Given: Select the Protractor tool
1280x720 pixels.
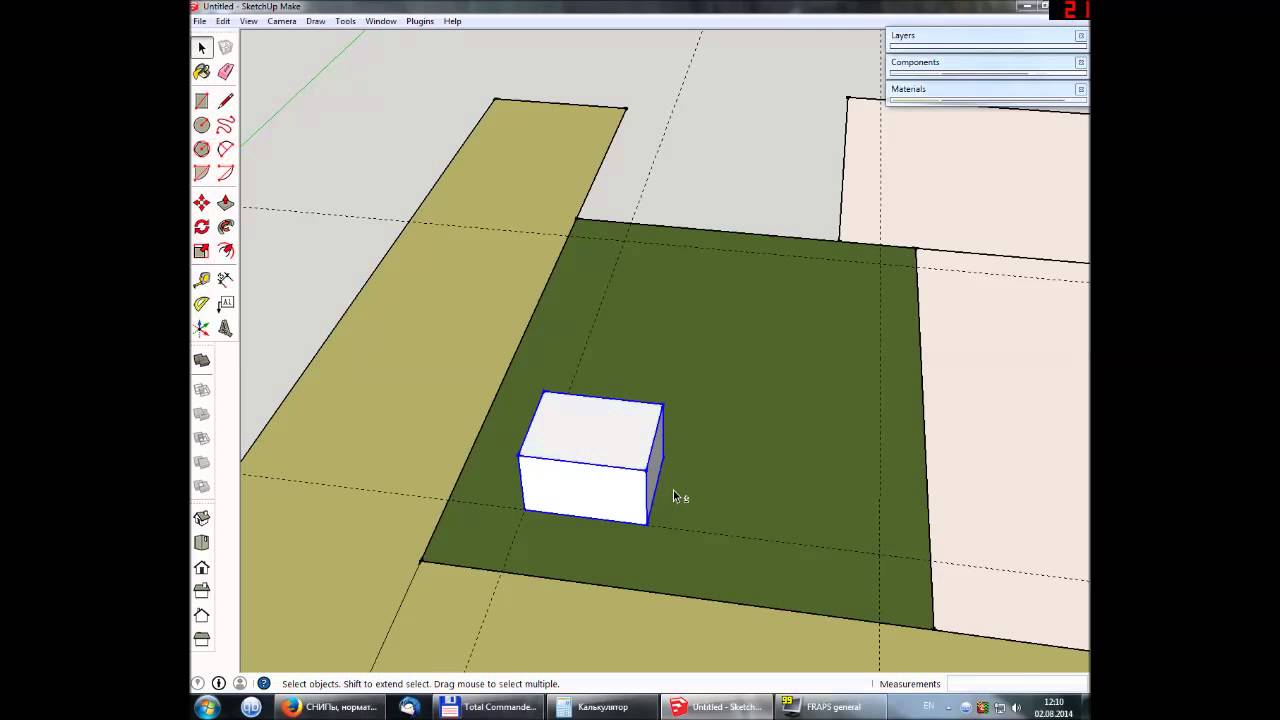Looking at the screenshot, I should click(x=202, y=304).
